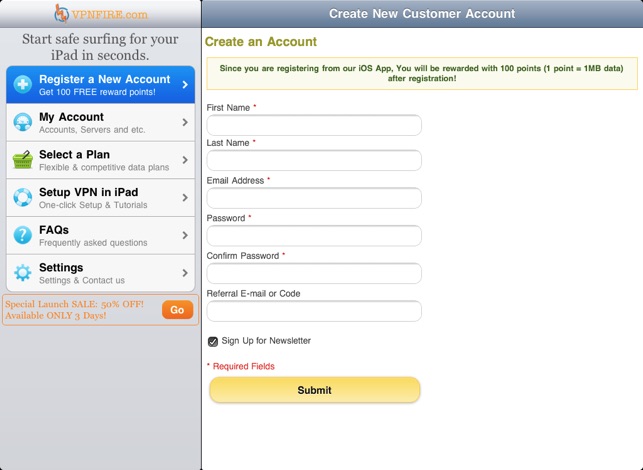Click the Settings gear icon
This screenshot has width=643, height=470.
tap(23, 273)
